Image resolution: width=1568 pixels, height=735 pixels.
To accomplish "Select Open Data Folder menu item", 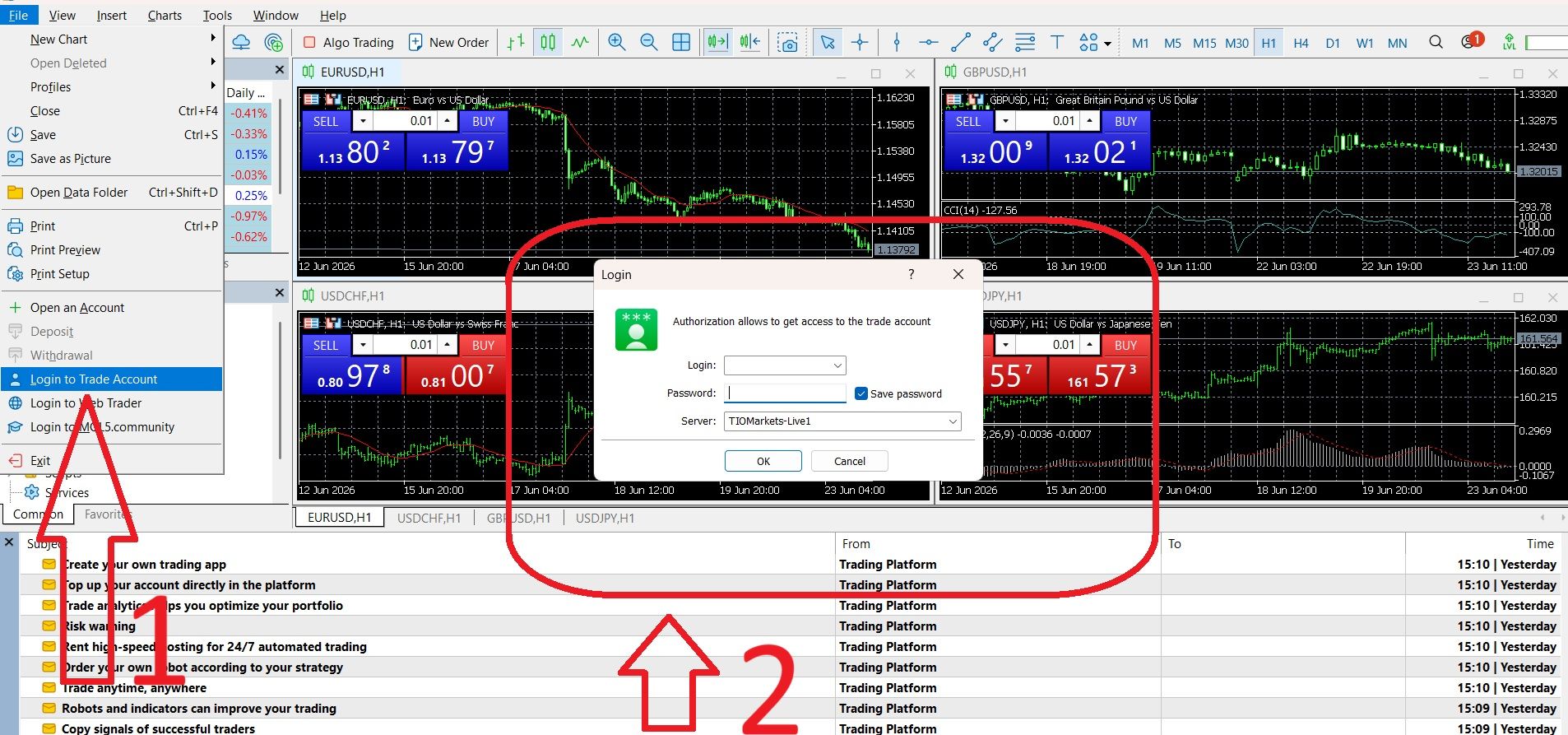I will pyautogui.click(x=112, y=193).
